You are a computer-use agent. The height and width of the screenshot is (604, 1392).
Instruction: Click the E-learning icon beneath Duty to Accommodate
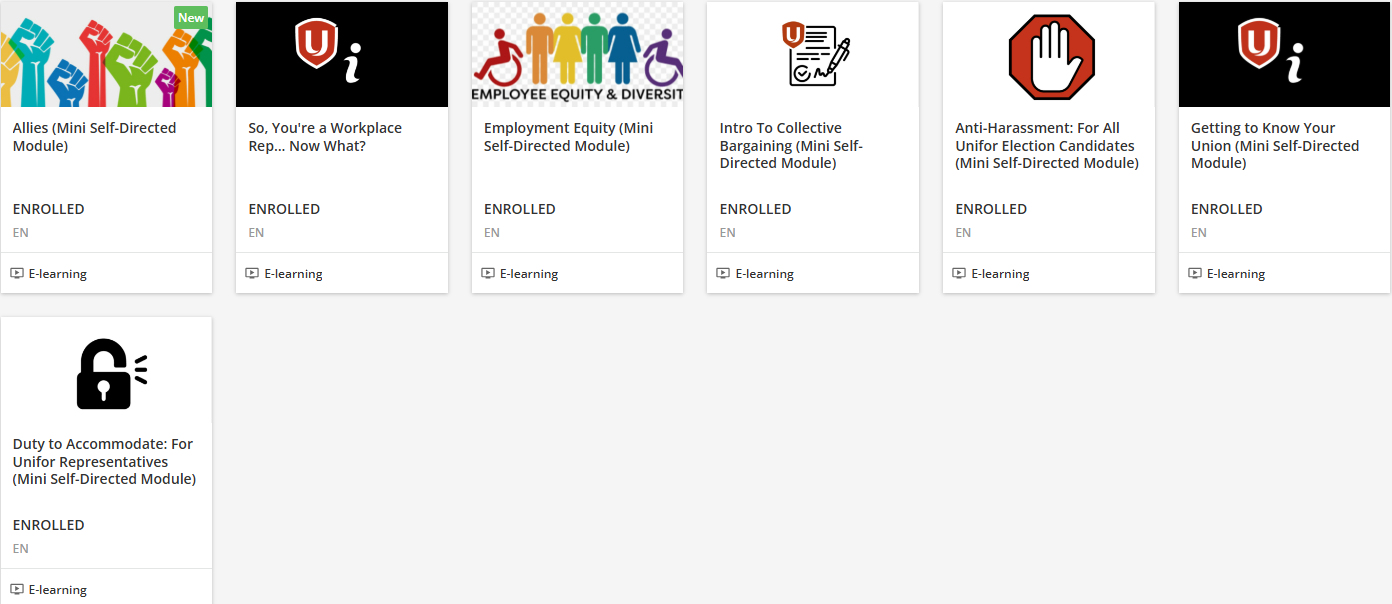click(x=18, y=589)
